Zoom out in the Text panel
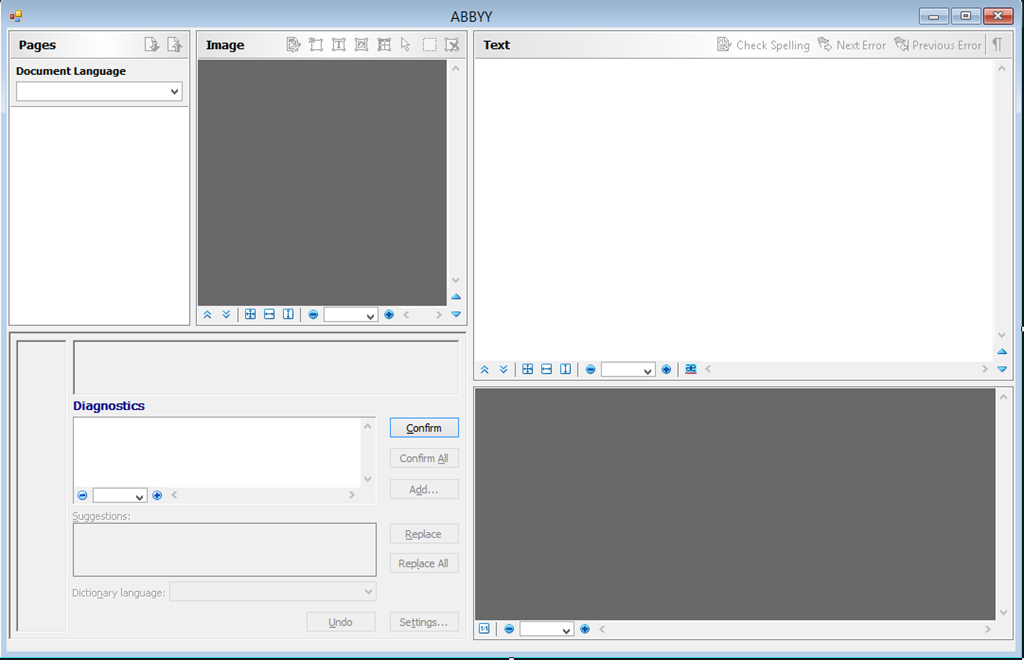 pos(590,369)
